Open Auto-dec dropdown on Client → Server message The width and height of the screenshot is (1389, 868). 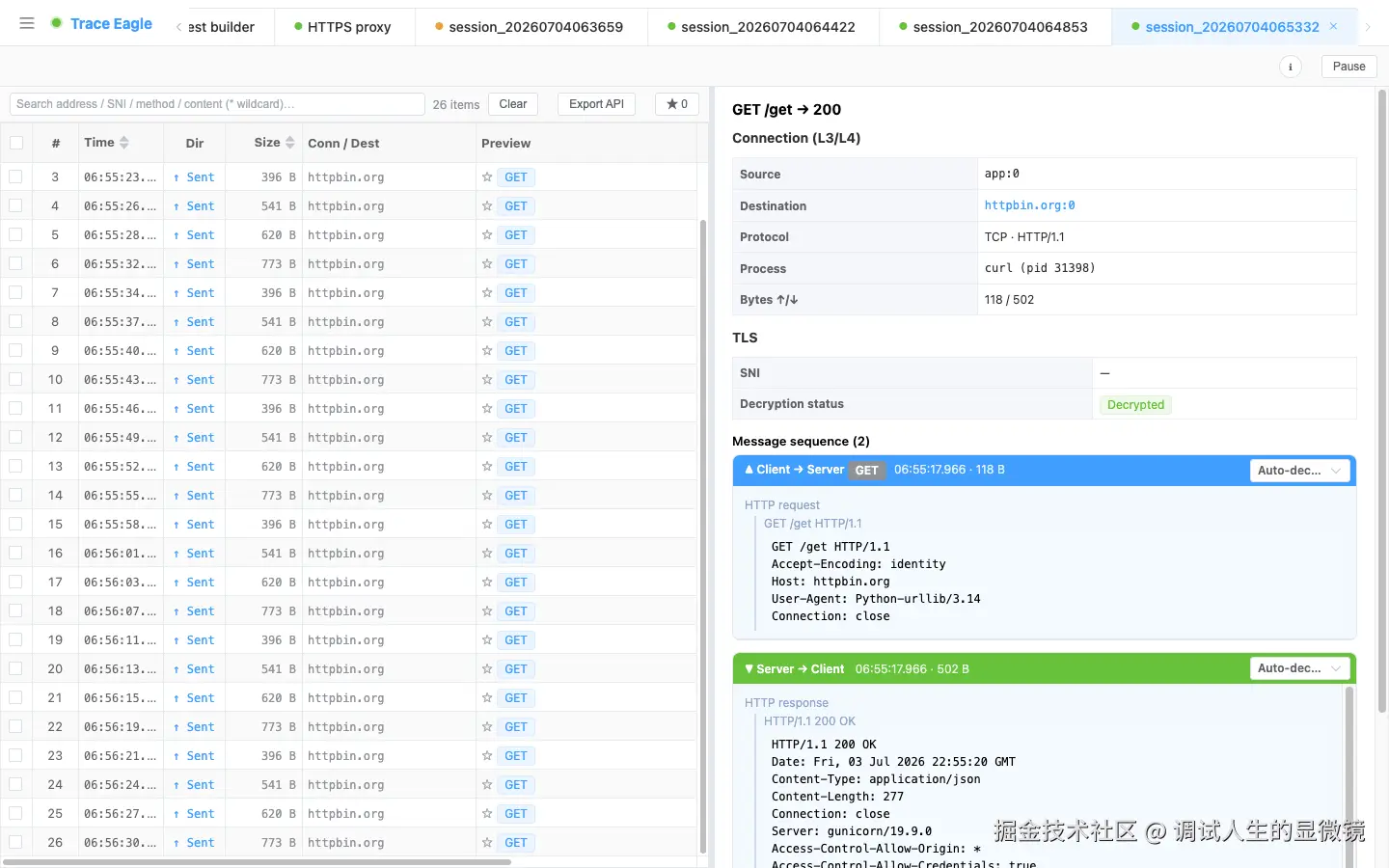click(x=1299, y=471)
